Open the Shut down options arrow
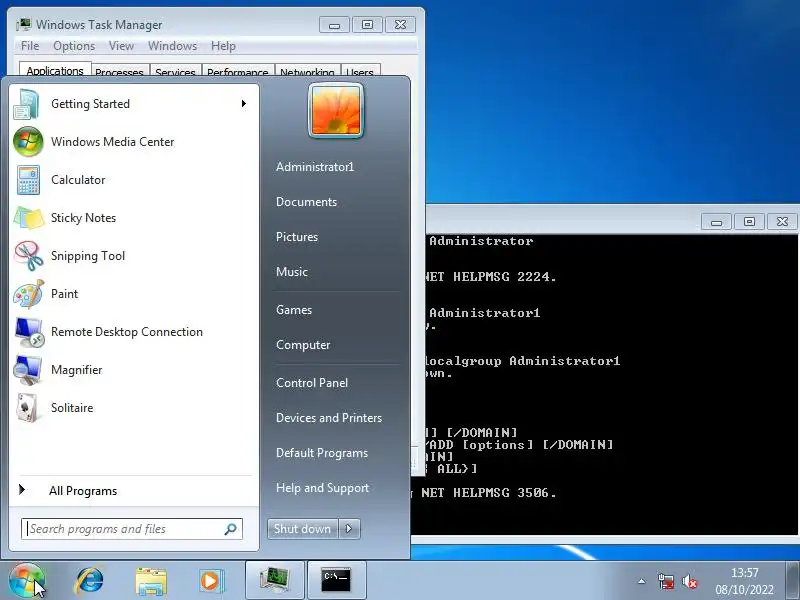 tap(349, 529)
